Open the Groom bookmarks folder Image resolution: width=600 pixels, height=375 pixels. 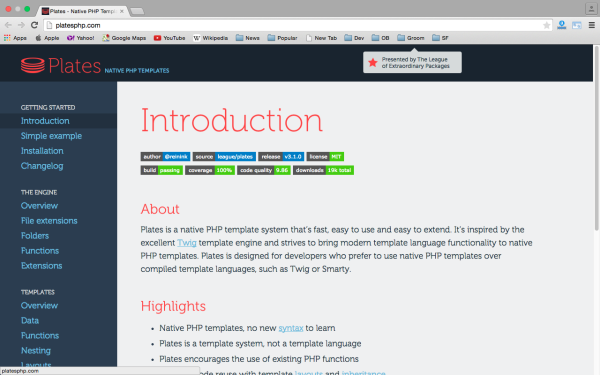(411, 38)
